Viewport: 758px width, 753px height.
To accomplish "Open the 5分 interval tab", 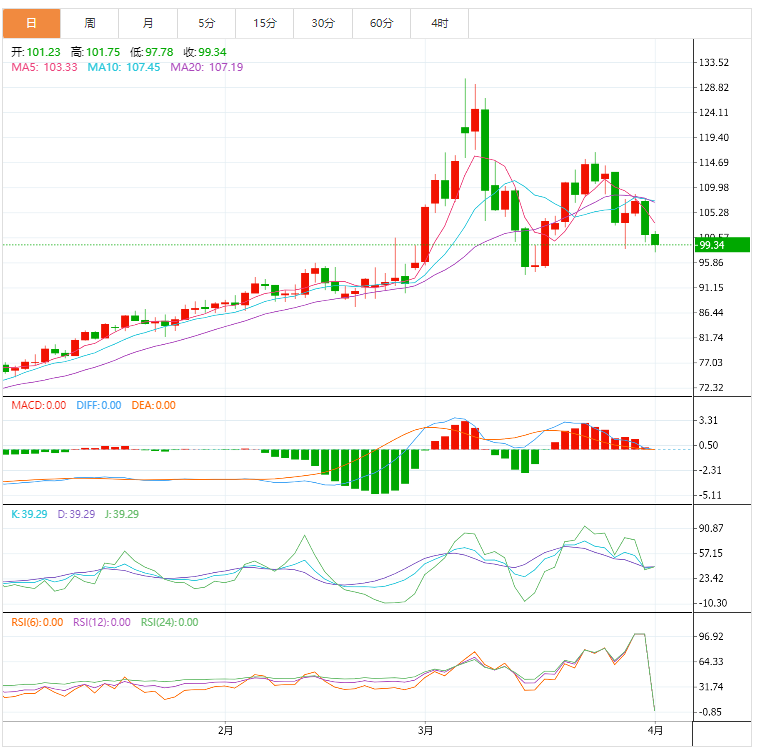I will [206, 23].
